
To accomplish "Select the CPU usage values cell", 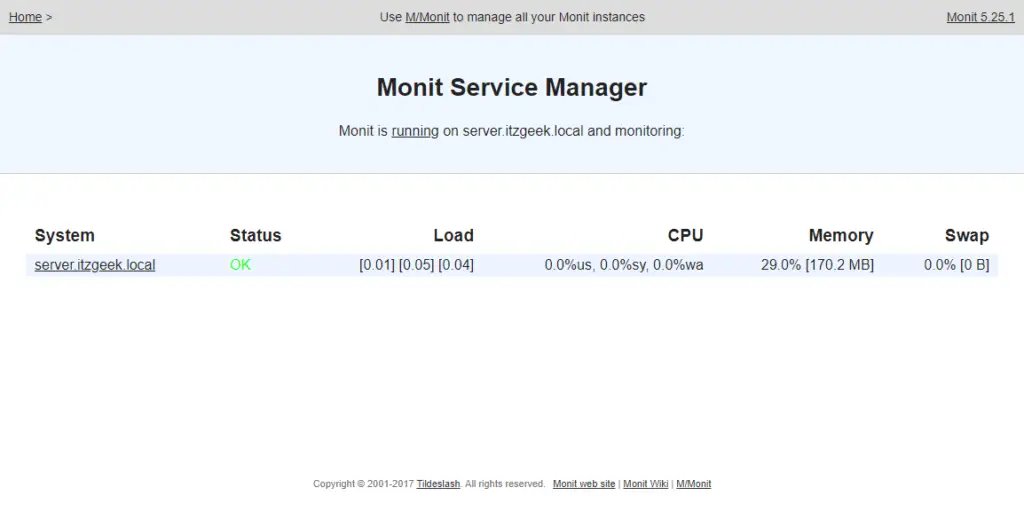I will [624, 265].
